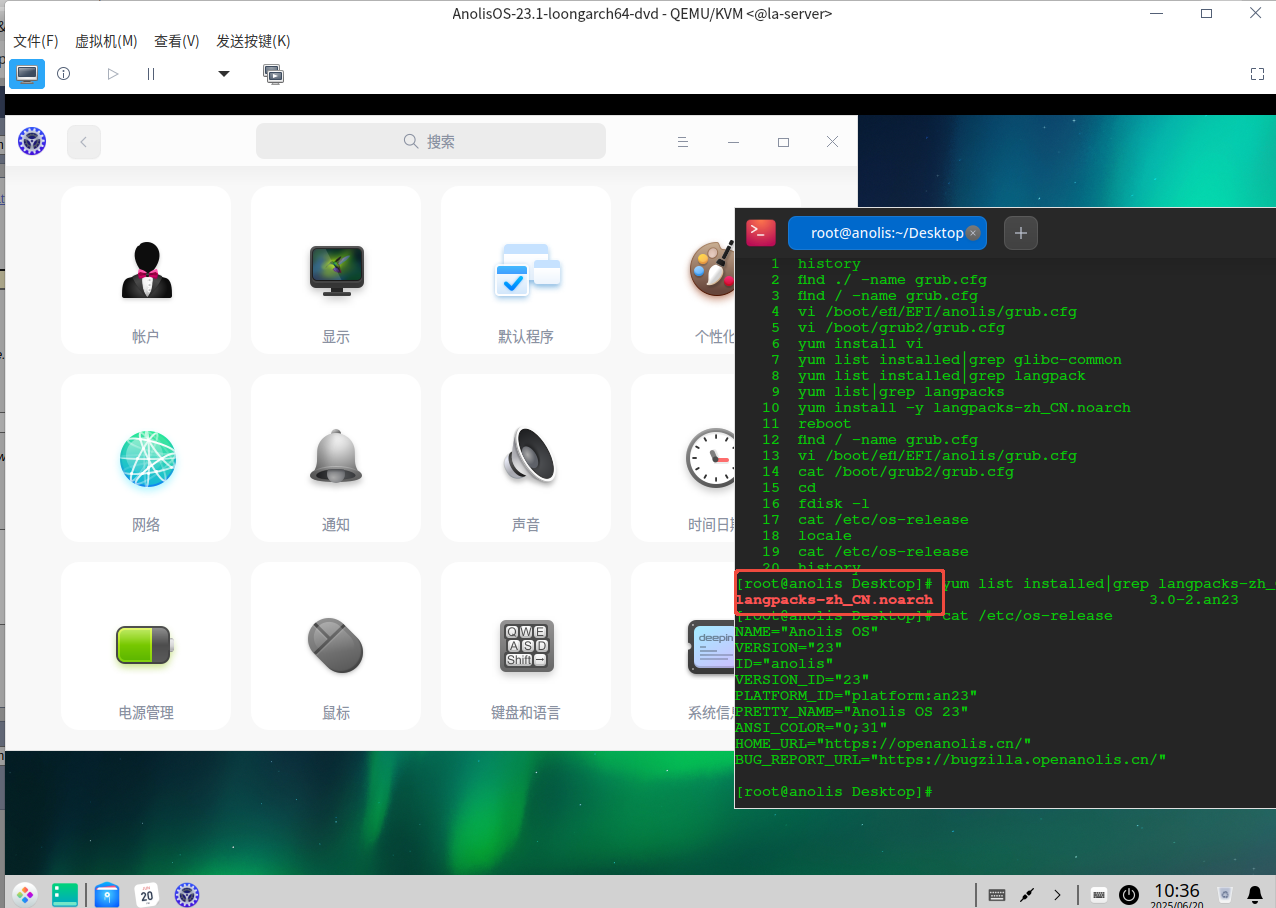Open the 声音 (Sound) settings module

[526, 459]
